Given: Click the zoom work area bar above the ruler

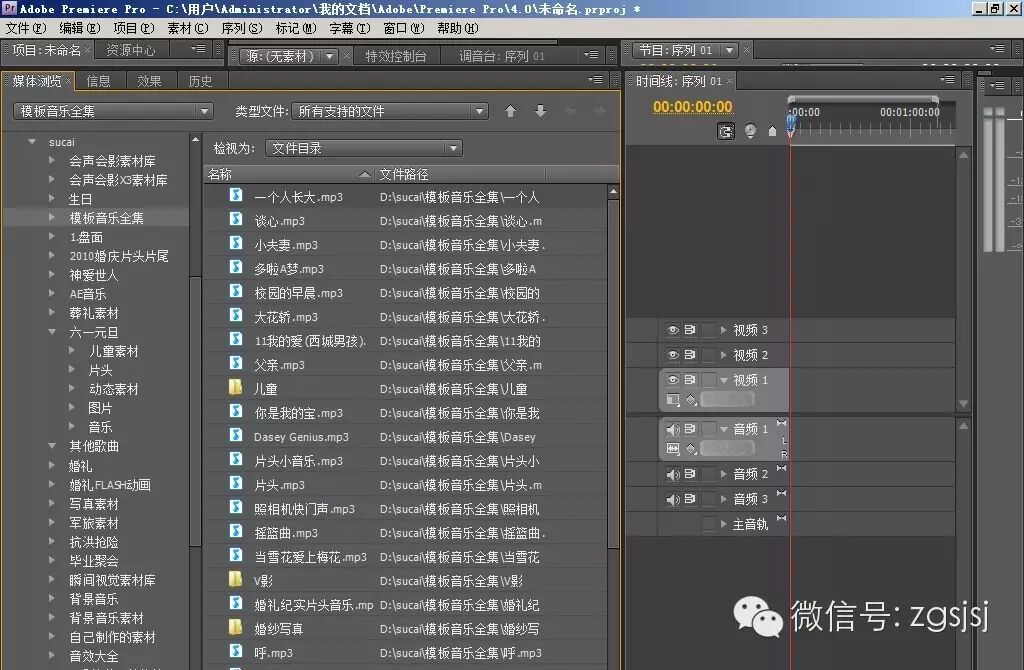Looking at the screenshot, I should click(x=863, y=99).
